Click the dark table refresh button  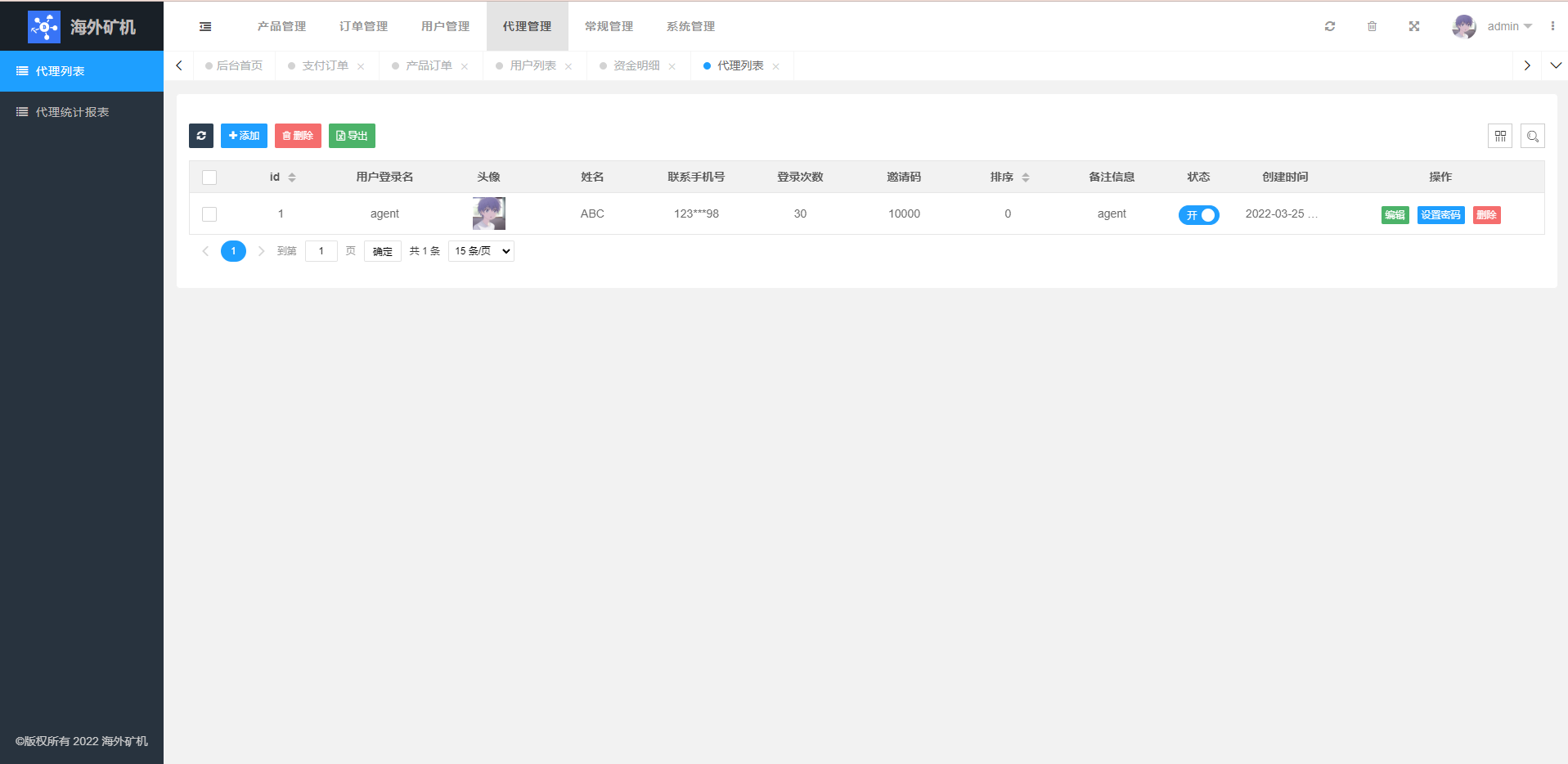tap(201, 136)
